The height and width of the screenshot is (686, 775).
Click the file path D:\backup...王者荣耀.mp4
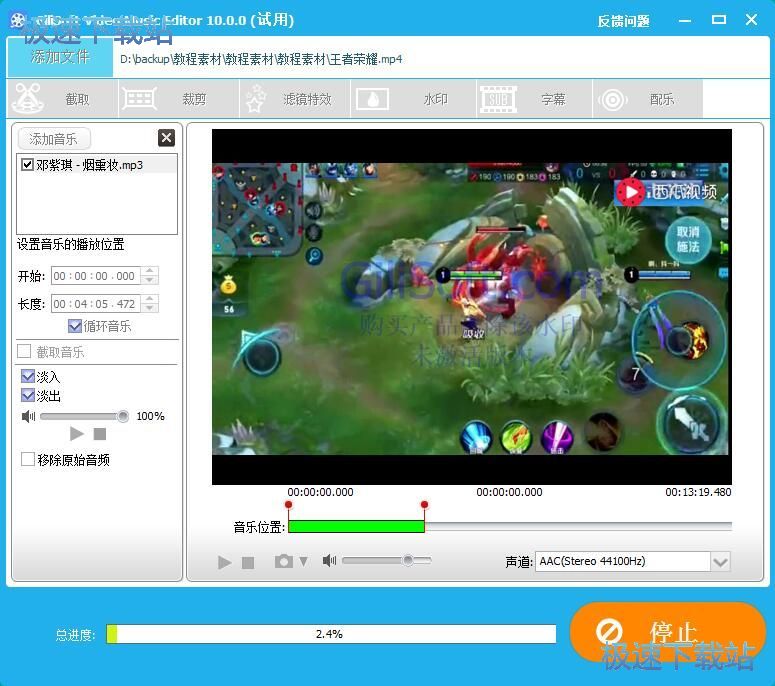coord(261,59)
